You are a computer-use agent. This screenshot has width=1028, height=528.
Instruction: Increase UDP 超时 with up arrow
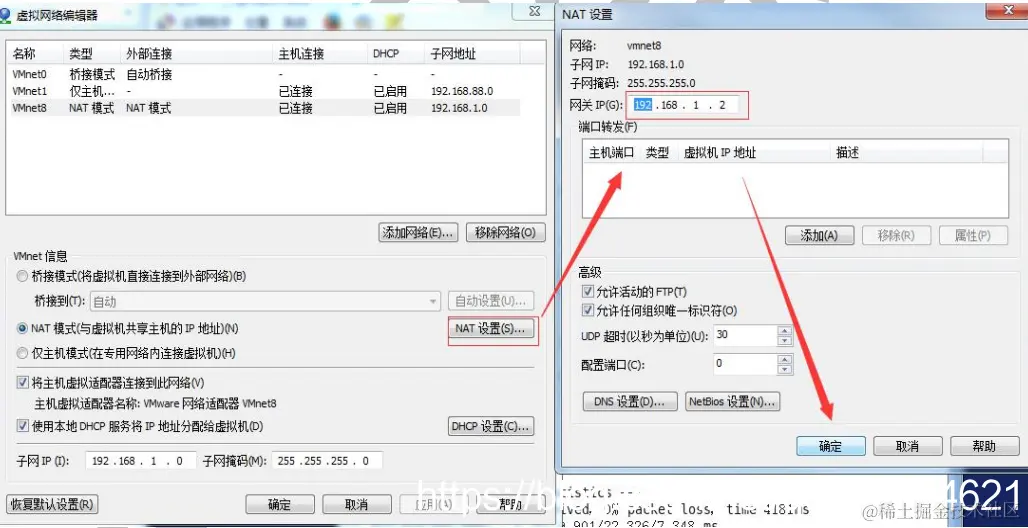pyautogui.click(x=785, y=331)
